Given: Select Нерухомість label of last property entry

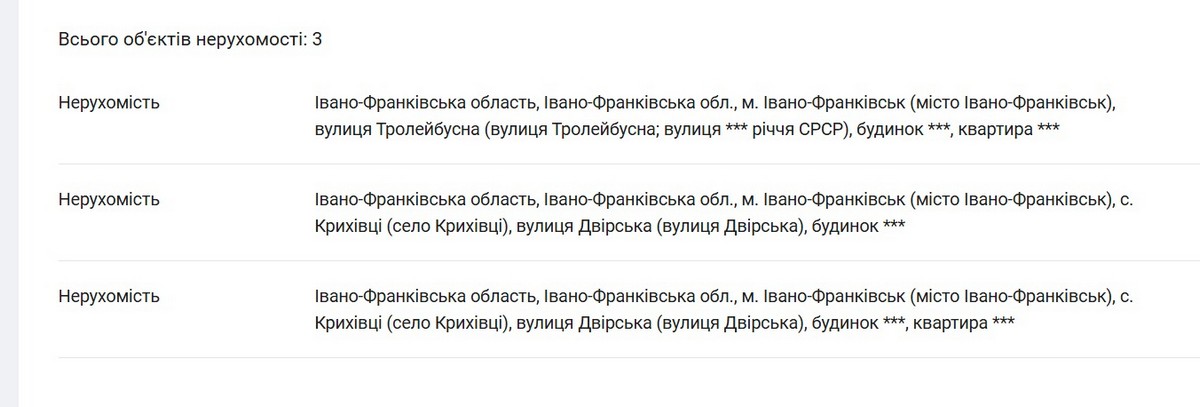Looking at the screenshot, I should coord(109,297).
